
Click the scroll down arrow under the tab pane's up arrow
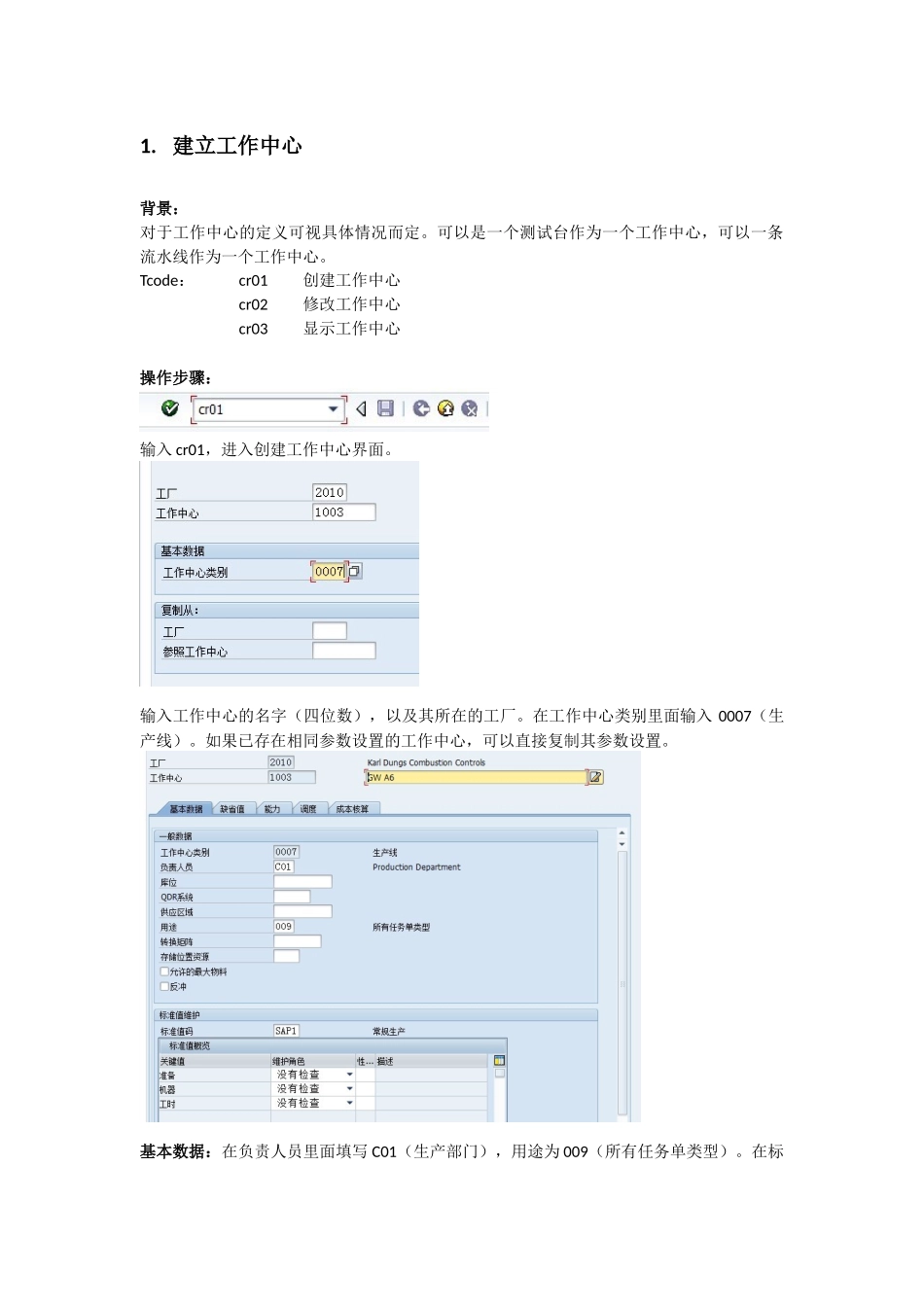(622, 844)
